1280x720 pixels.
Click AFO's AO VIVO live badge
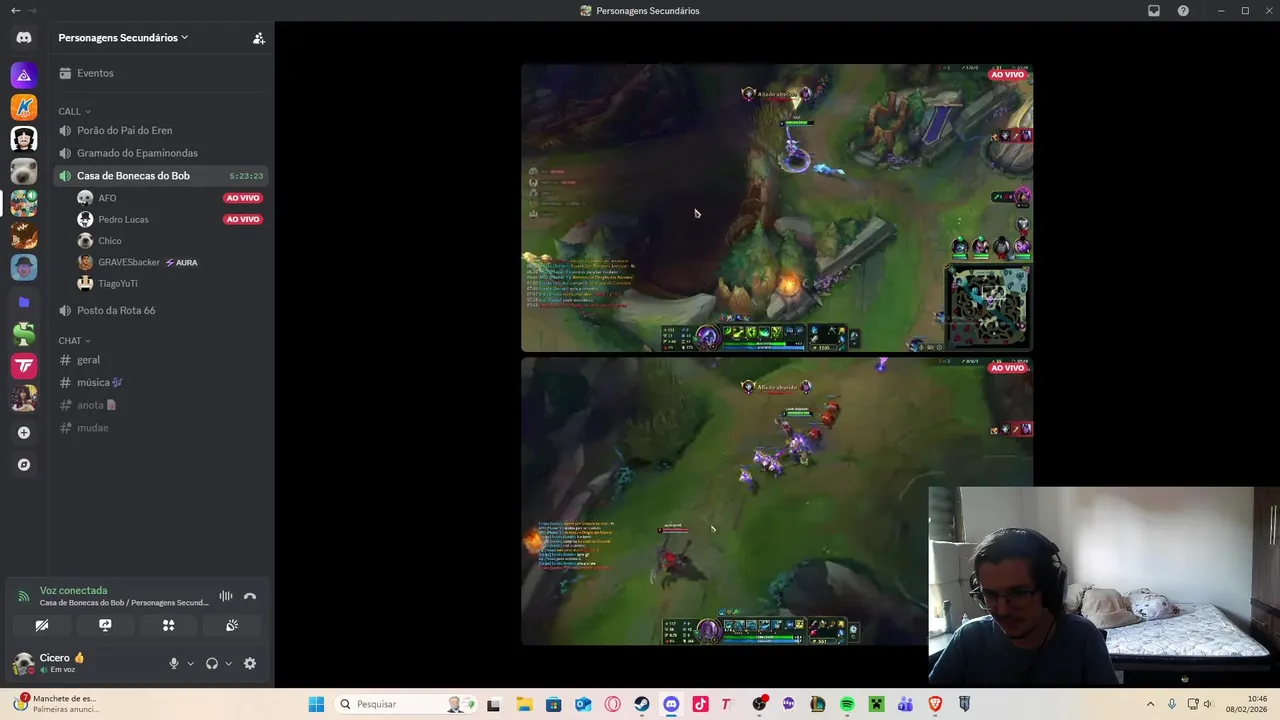pyautogui.click(x=243, y=198)
